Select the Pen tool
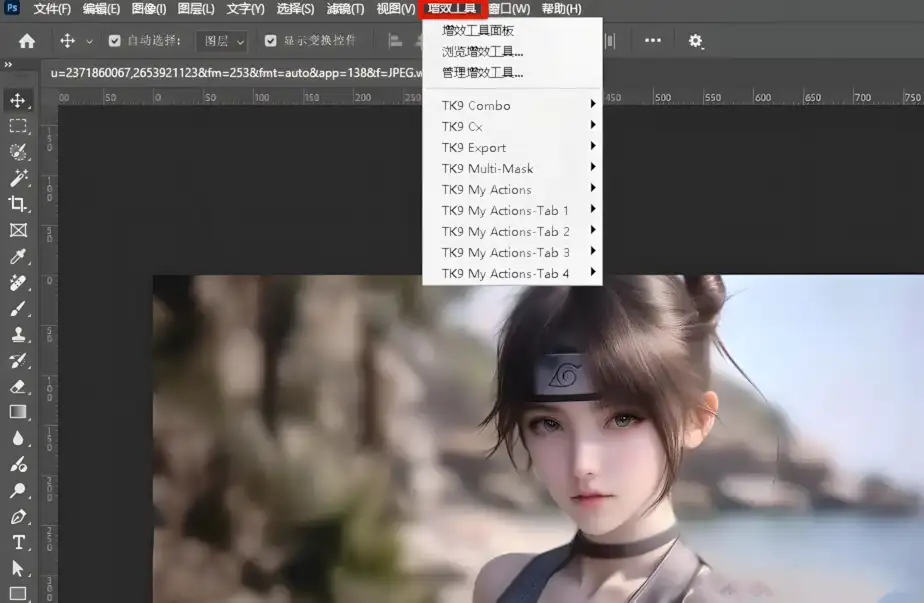The image size is (924, 603). click(18, 516)
